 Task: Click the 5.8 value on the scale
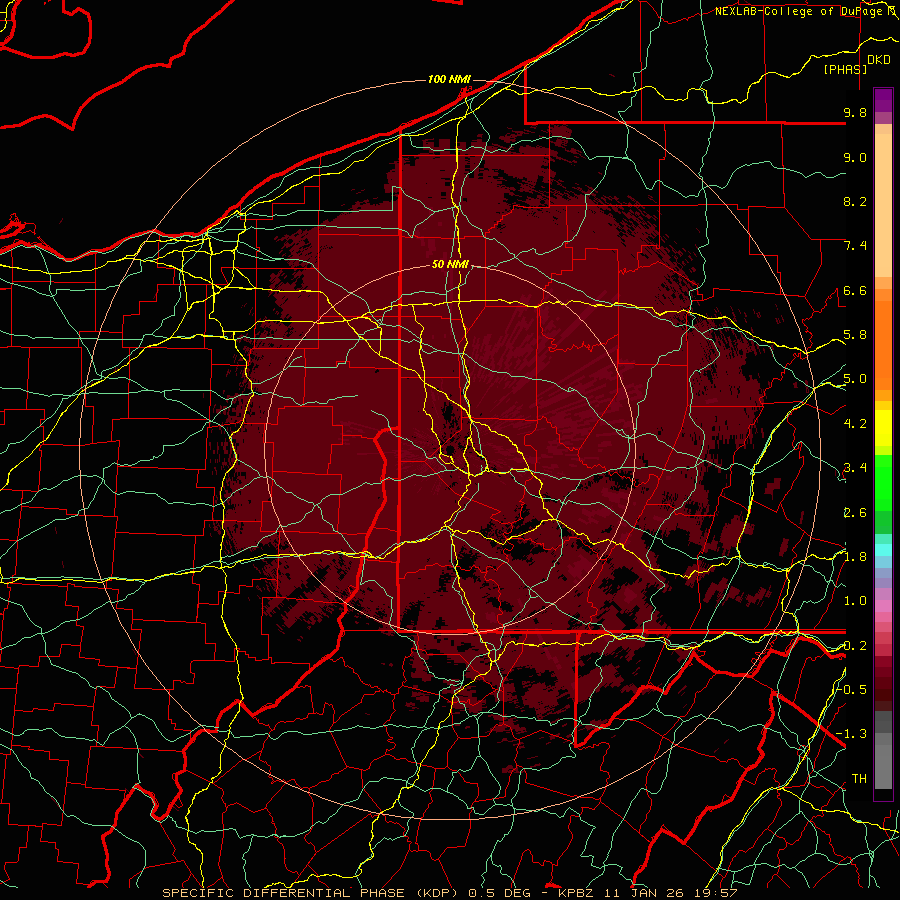(x=855, y=335)
